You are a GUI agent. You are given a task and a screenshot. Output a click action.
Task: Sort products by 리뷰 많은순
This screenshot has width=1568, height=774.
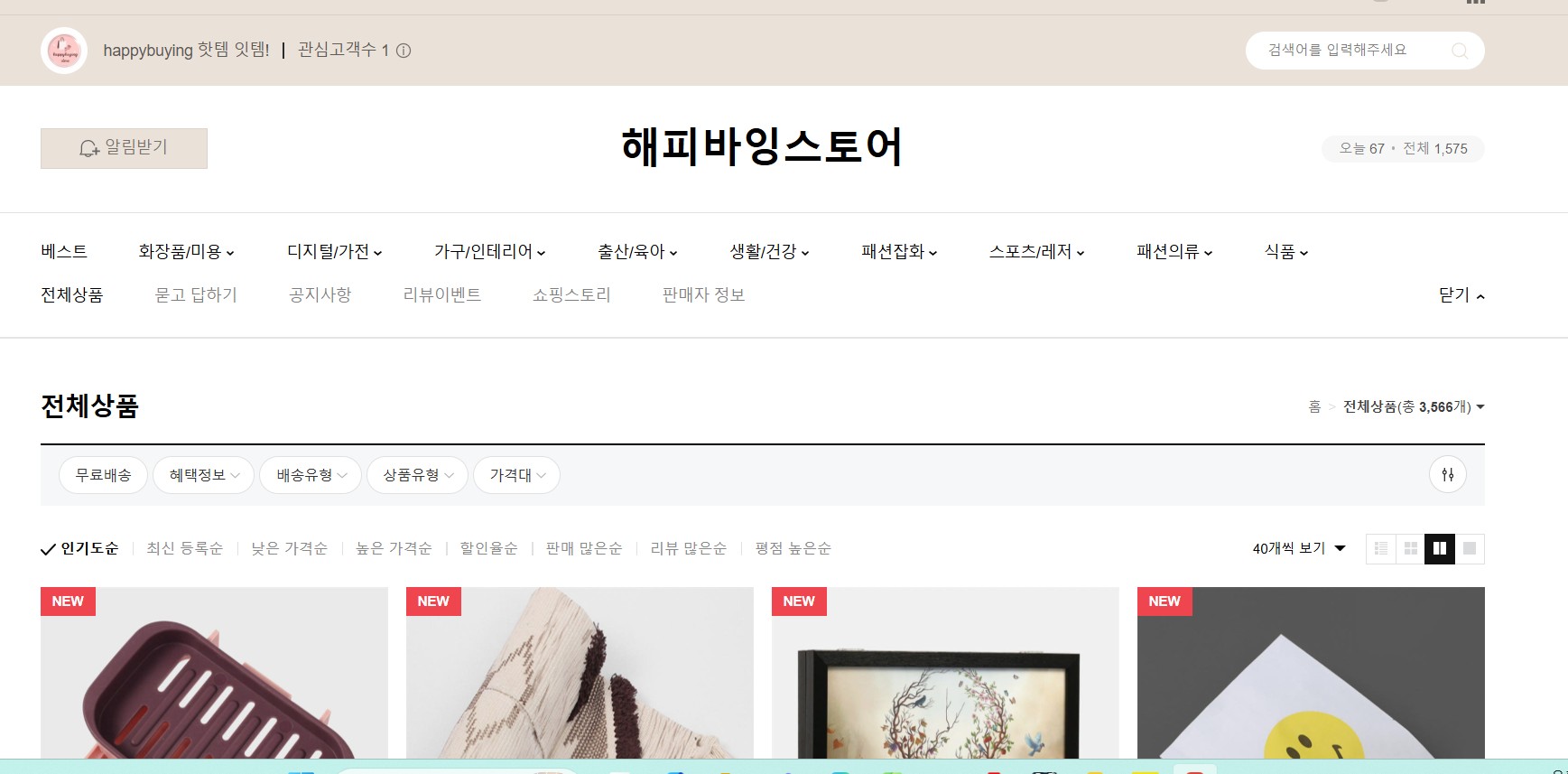pyautogui.click(x=689, y=548)
